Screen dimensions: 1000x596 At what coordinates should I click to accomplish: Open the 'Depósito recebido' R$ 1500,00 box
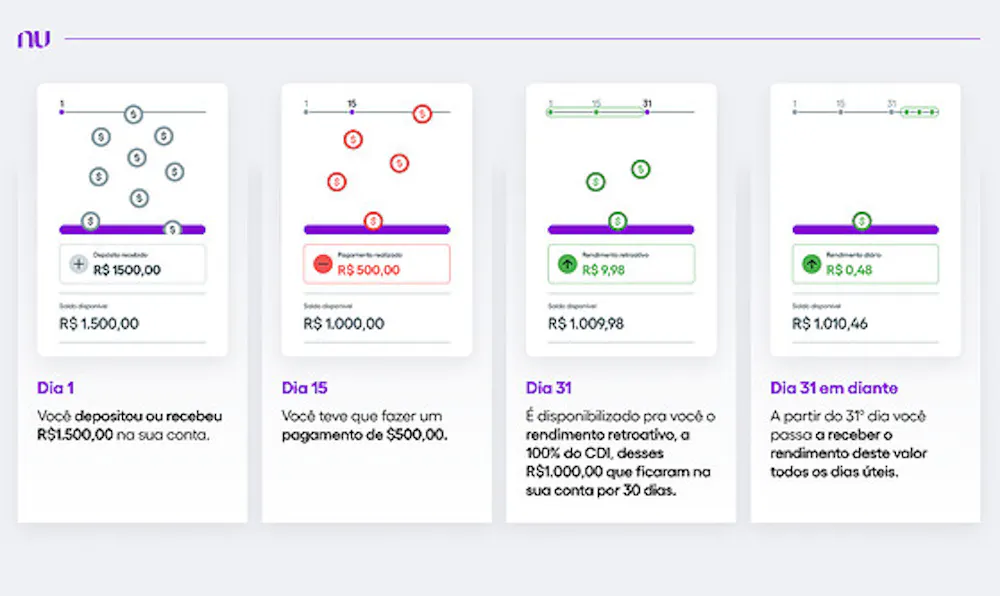pyautogui.click(x=133, y=264)
